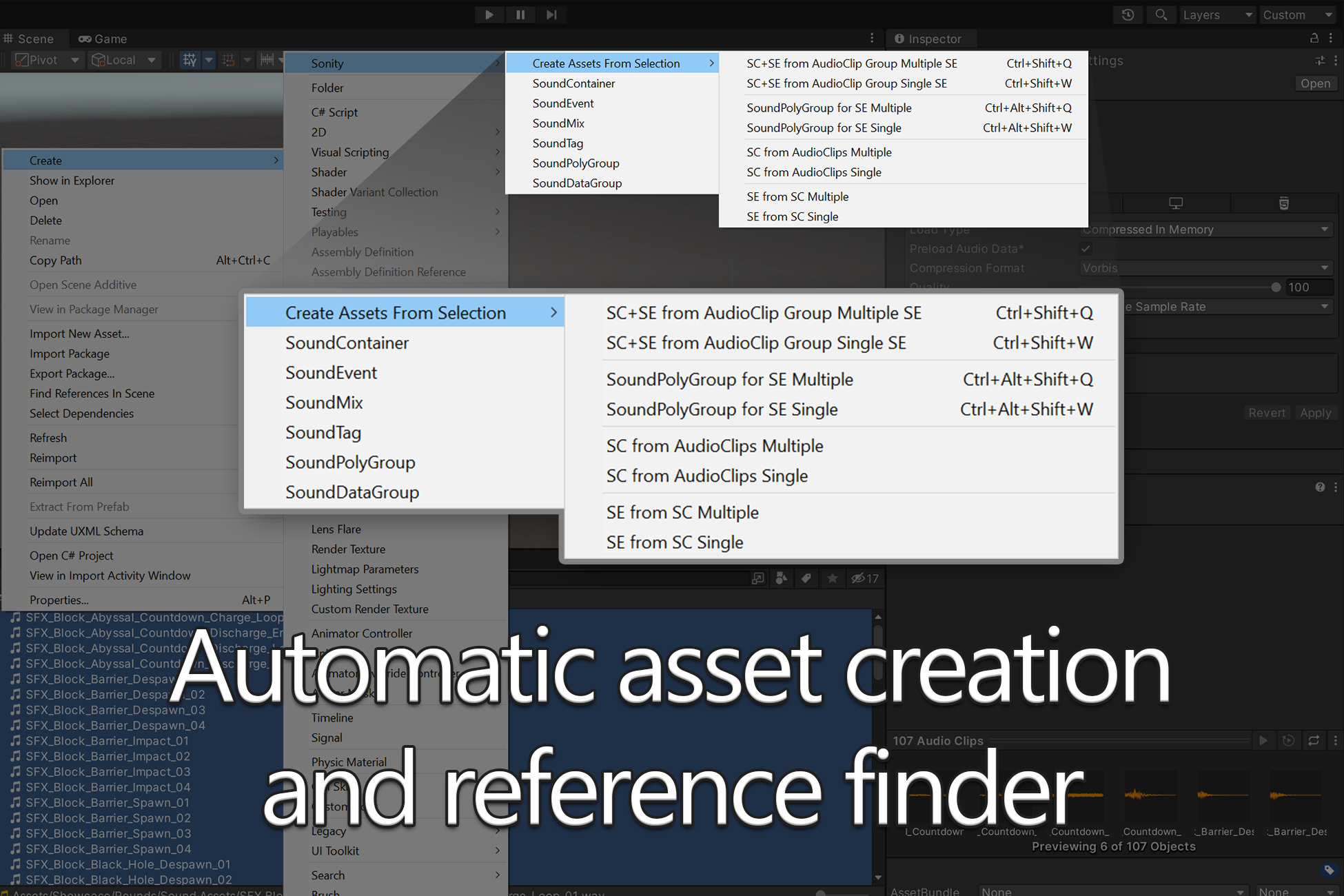
Task: Adjust the Quality slider handle
Action: coord(1276,287)
